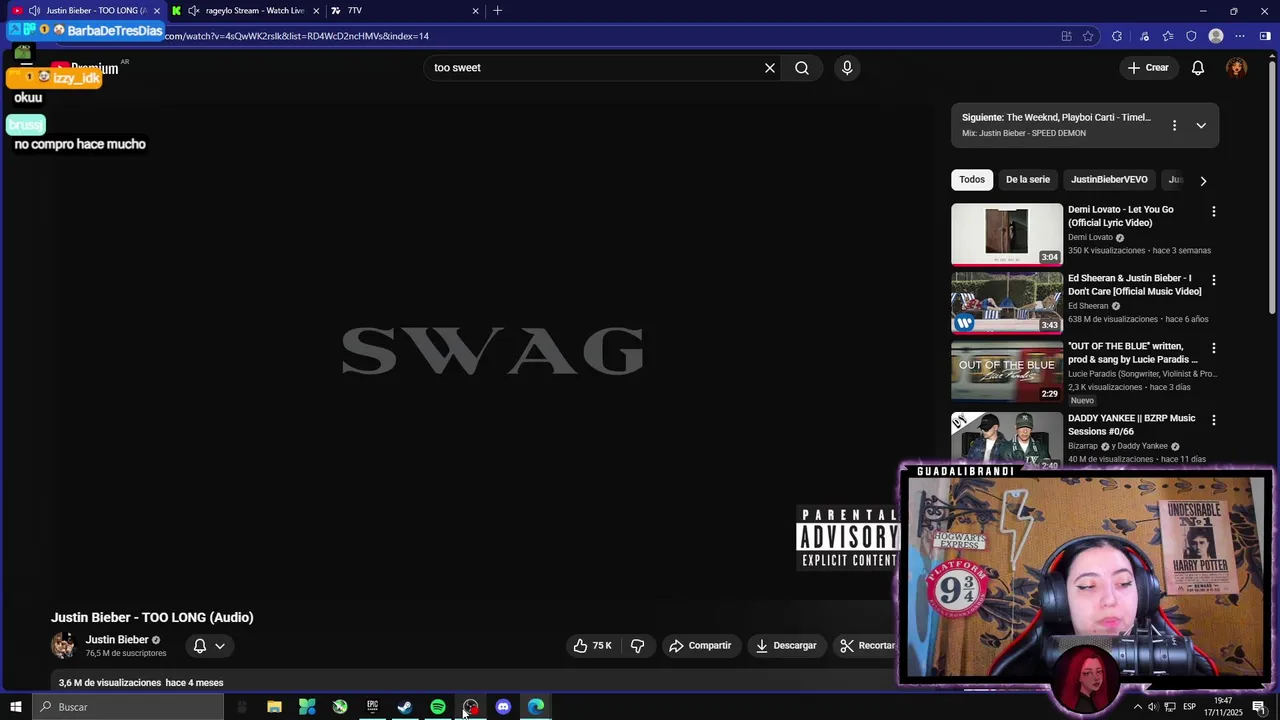The image size is (1280, 720).
Task: Open Ed Sheeran I Don't Care thumbnail
Action: tap(1006, 302)
